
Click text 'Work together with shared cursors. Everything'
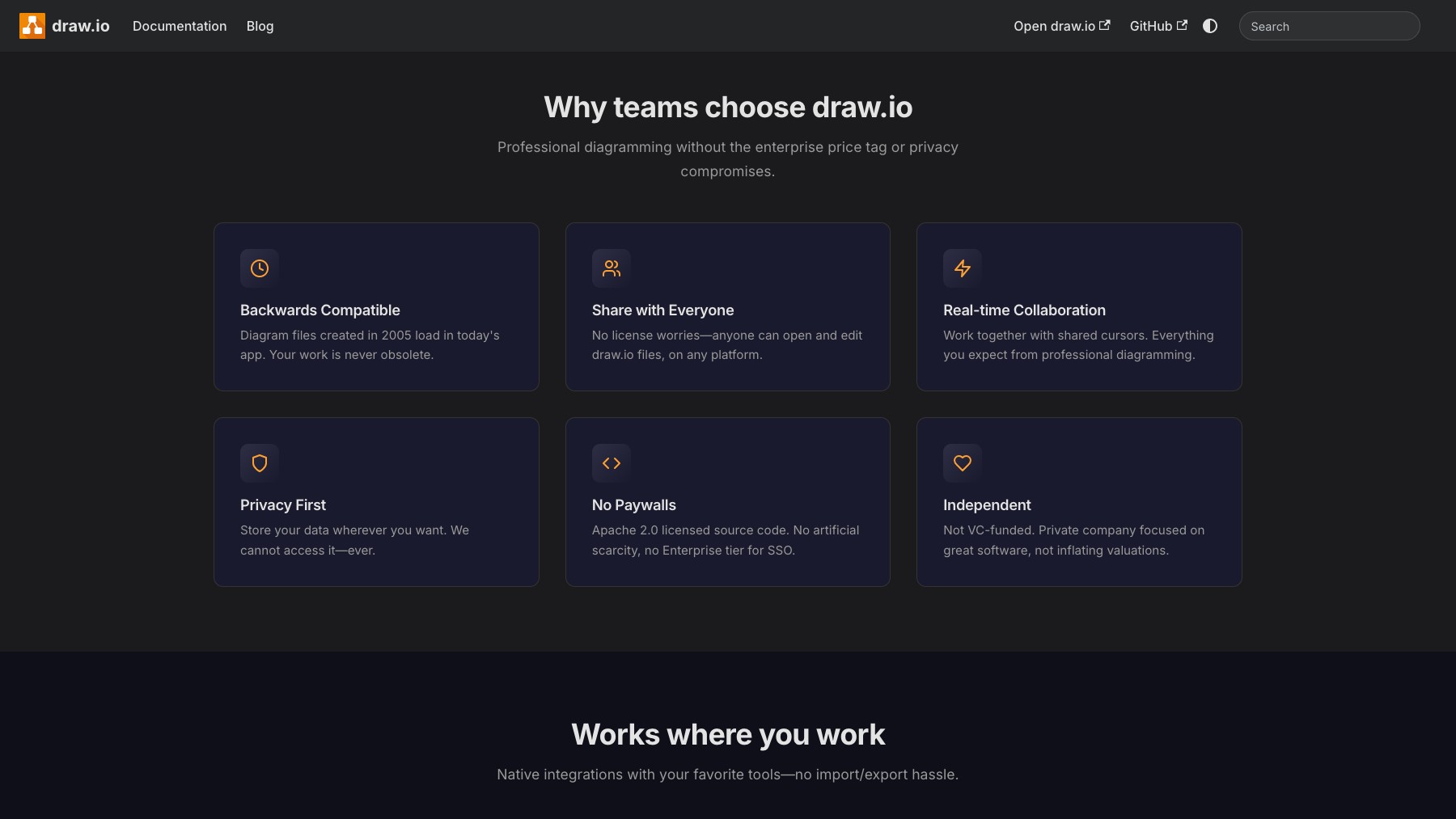[x=1078, y=336]
